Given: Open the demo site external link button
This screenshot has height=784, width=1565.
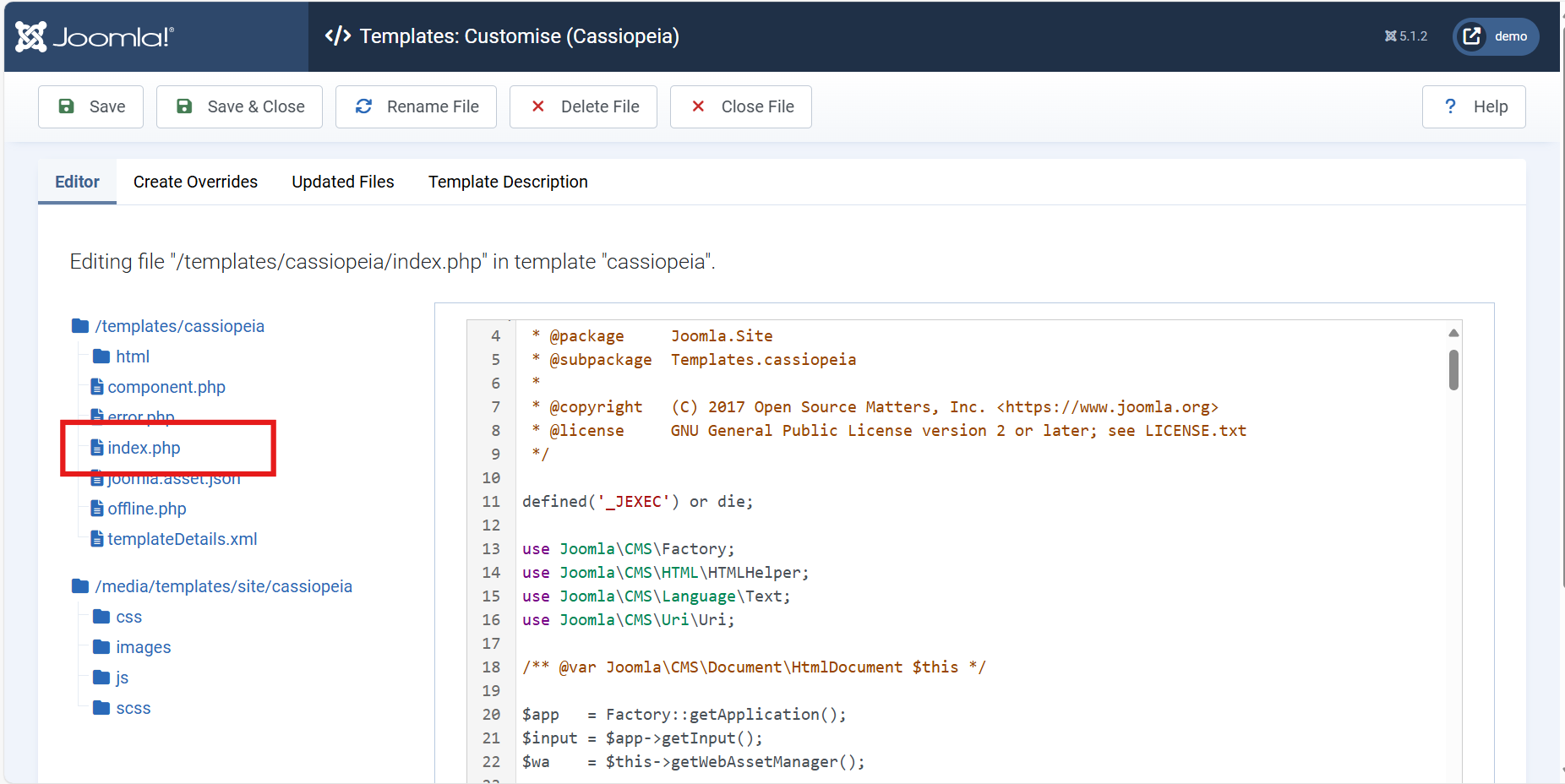Looking at the screenshot, I should 1496,36.
